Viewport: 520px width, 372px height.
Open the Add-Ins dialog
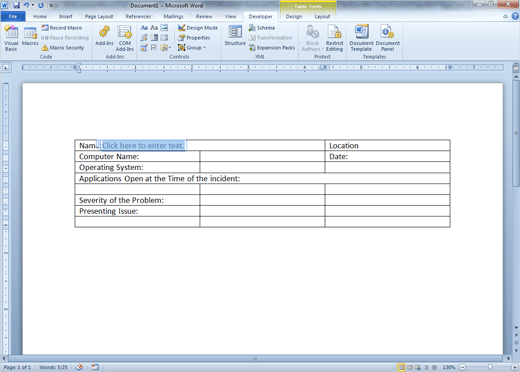pyautogui.click(x=104, y=36)
